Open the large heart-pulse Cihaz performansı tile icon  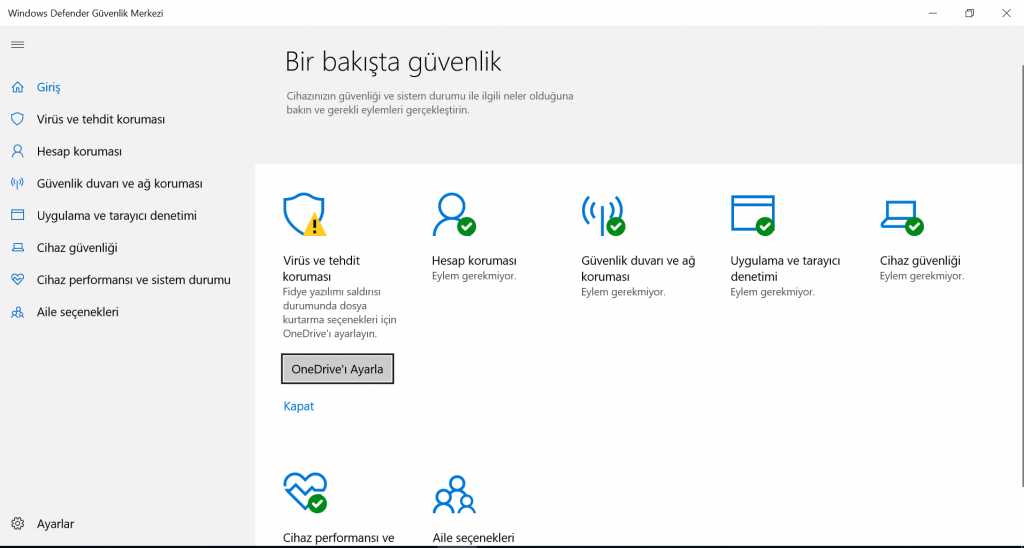coord(305,492)
